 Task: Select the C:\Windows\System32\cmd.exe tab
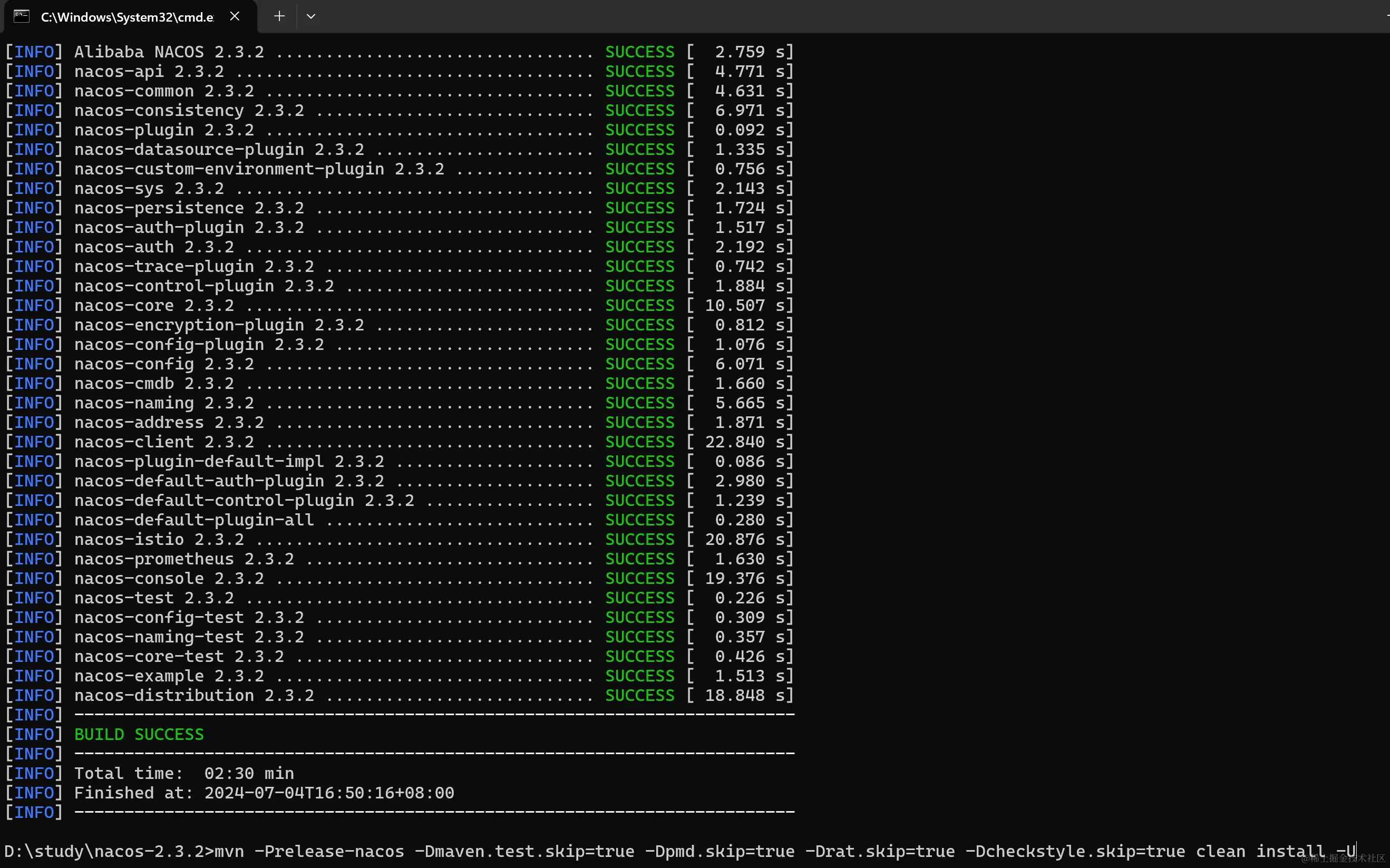(127, 17)
